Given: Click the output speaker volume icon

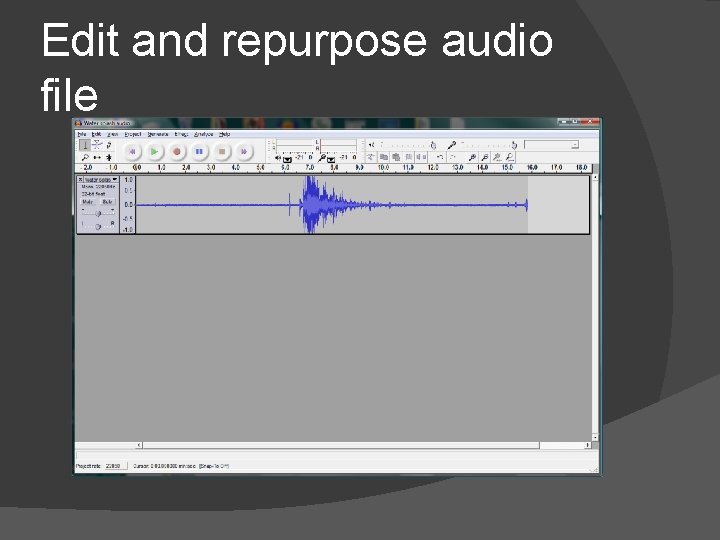Looking at the screenshot, I should [371, 145].
